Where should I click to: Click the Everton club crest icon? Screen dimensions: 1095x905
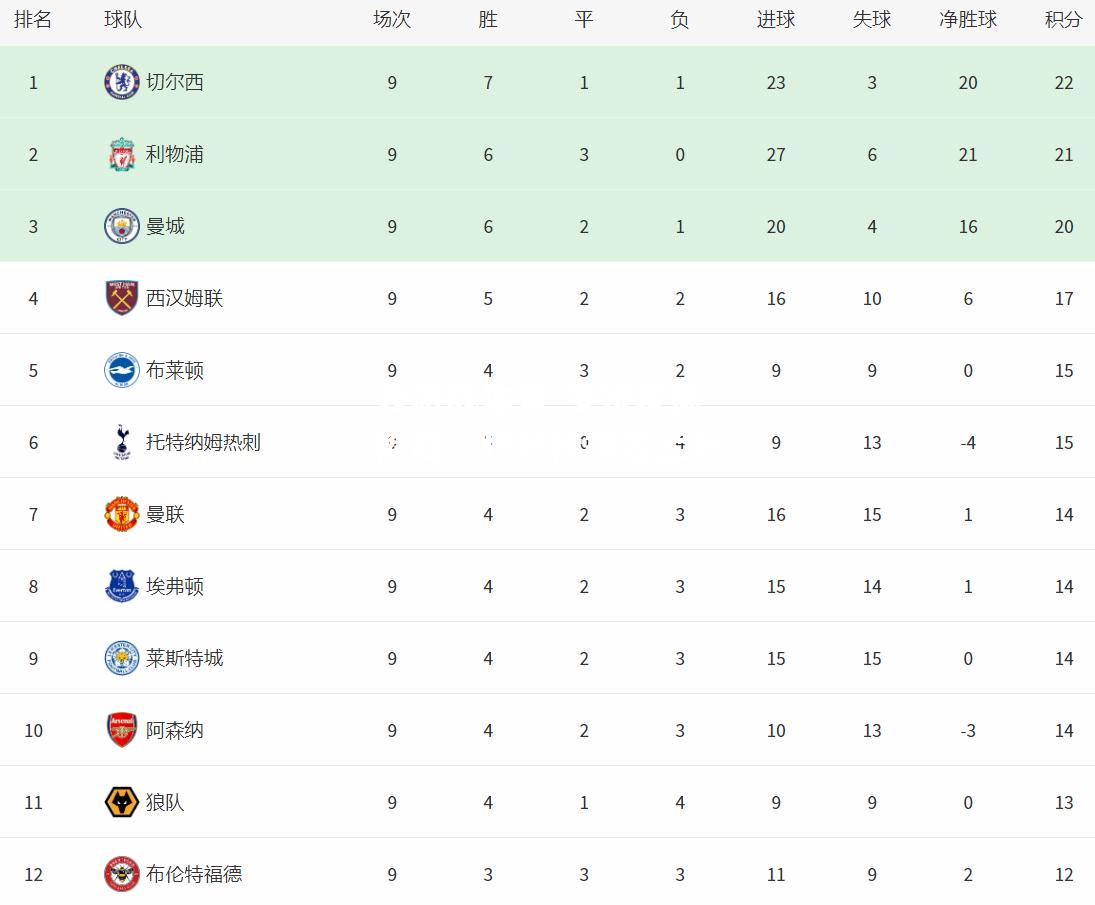122,586
